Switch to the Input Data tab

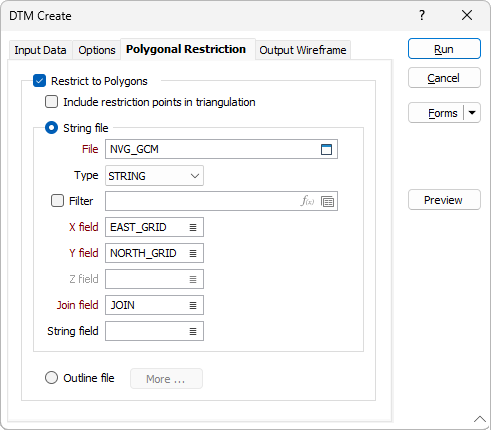pyautogui.click(x=40, y=50)
